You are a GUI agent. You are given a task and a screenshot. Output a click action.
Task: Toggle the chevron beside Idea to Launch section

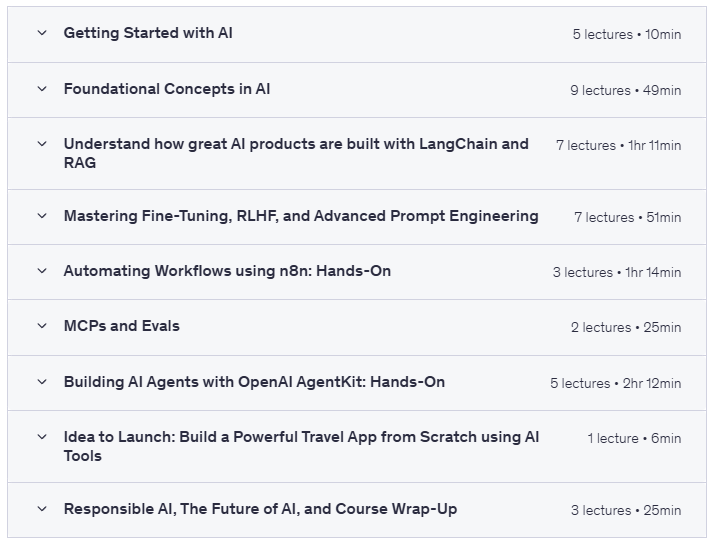(42, 437)
